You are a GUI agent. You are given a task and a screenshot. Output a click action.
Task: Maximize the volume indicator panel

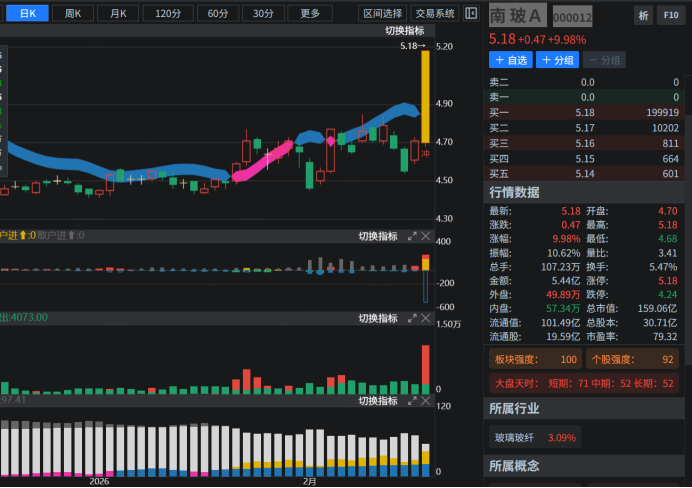coord(412,318)
